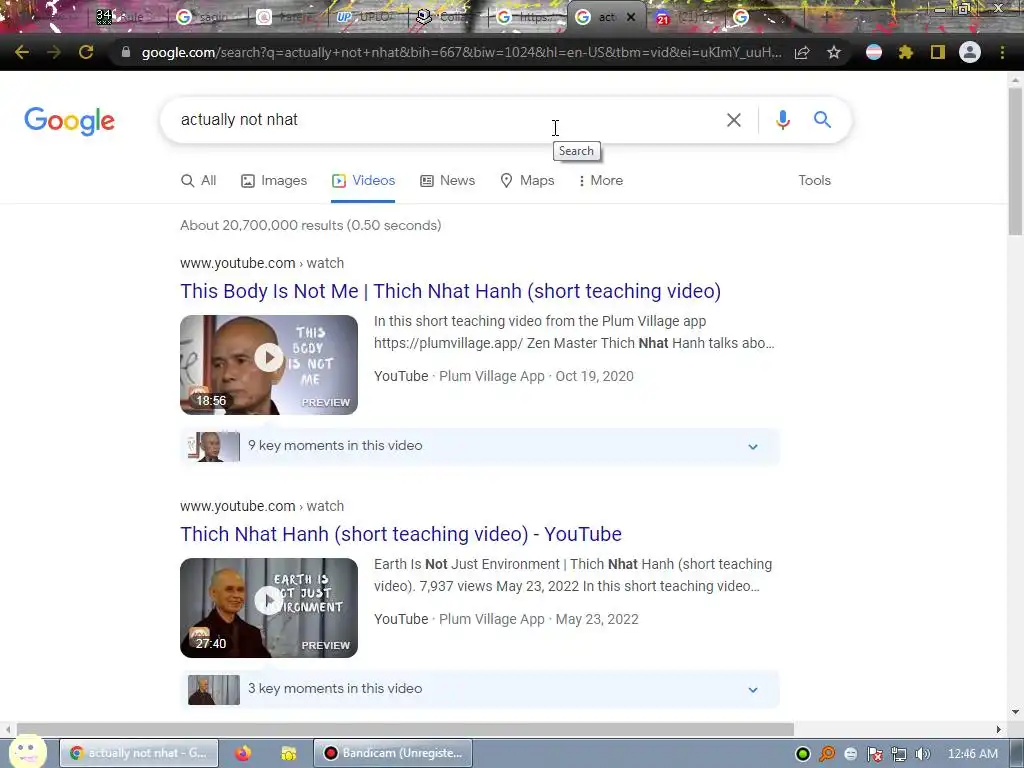The image size is (1024, 768).
Task: Click the 12:46 AM taskbar clock
Action: coord(972,754)
